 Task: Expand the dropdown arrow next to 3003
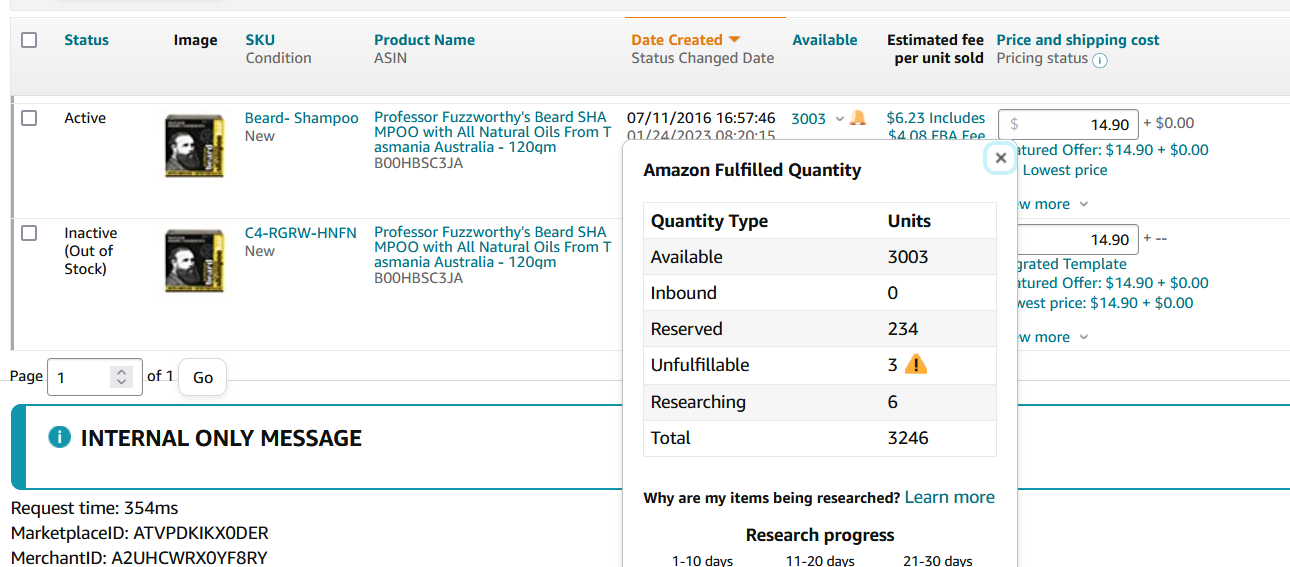(x=839, y=119)
